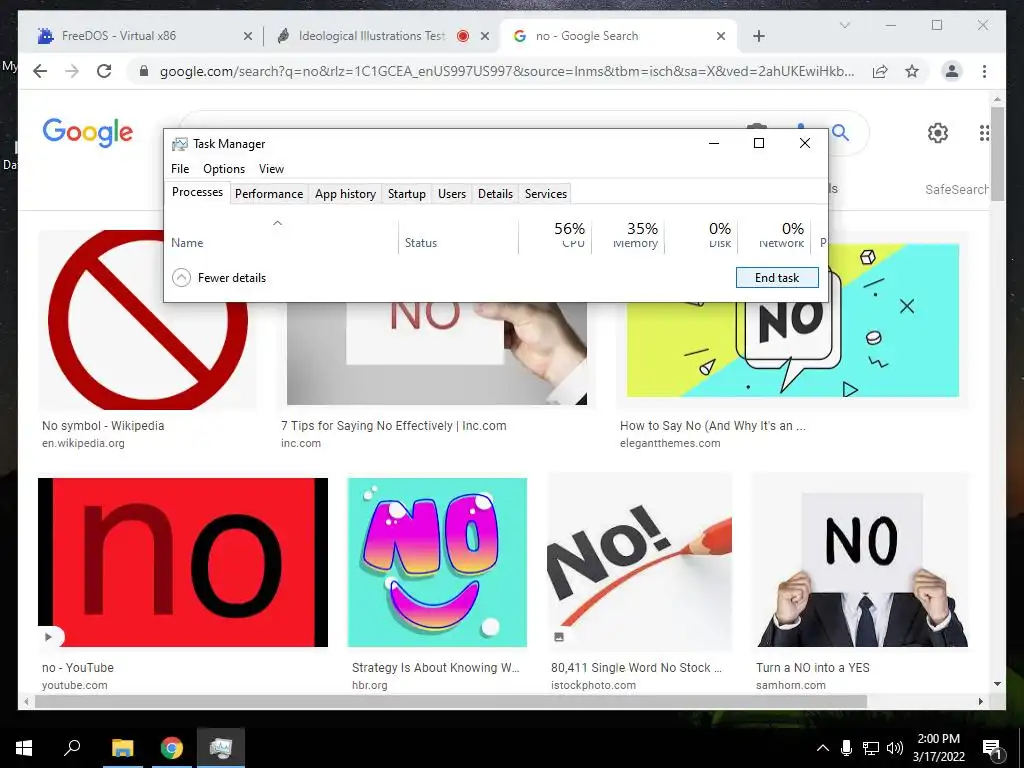
Task: Click the Chrome icon in the taskbar
Action: [172, 748]
